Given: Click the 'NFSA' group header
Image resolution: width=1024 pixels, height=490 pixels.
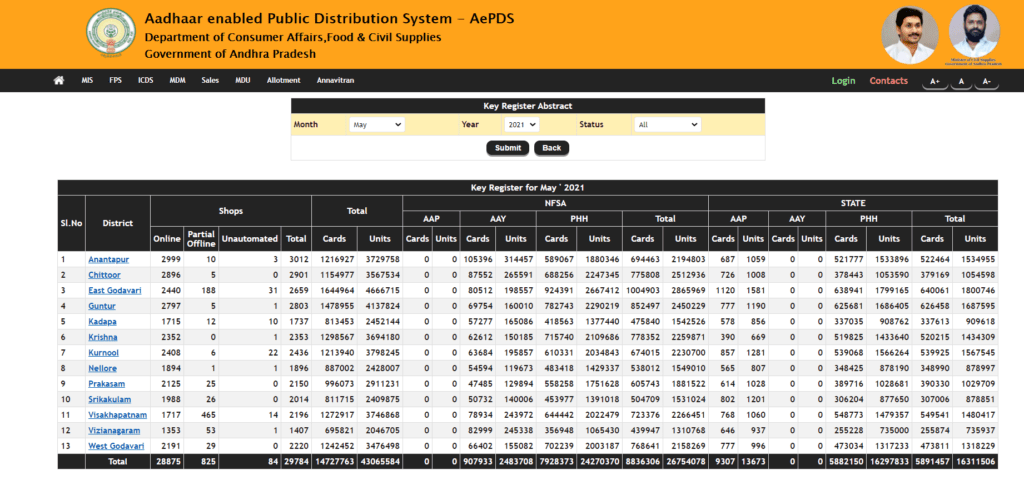Looking at the screenshot, I should coord(555,203).
